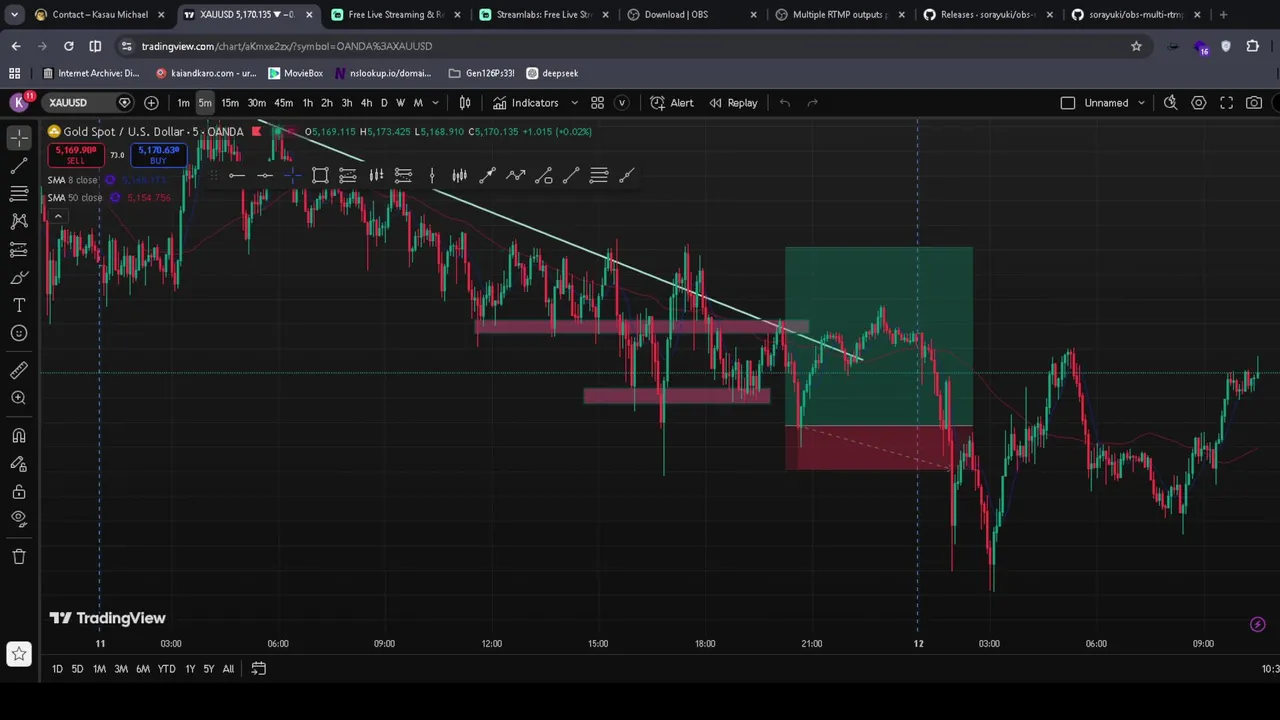Select the Text annotation tool
1280x720 pixels.
[19, 305]
